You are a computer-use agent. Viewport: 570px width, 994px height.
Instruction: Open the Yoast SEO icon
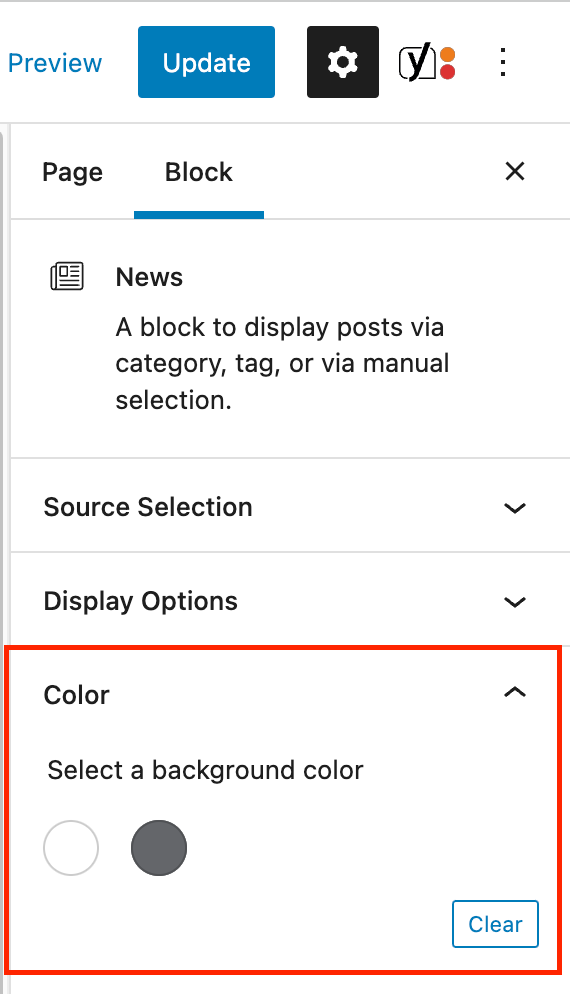click(427, 63)
